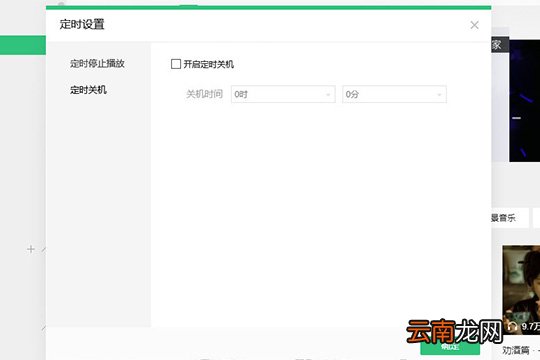Screen dimensions: 540x360
Task: Click the 定时设置 dialog title
Action: 82,24
